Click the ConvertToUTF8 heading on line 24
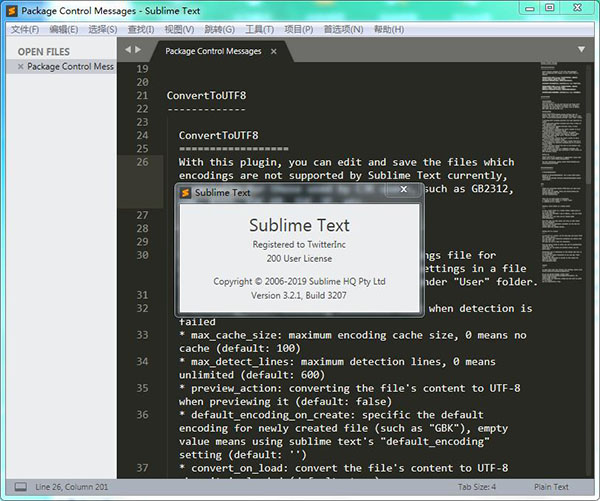 [218, 135]
